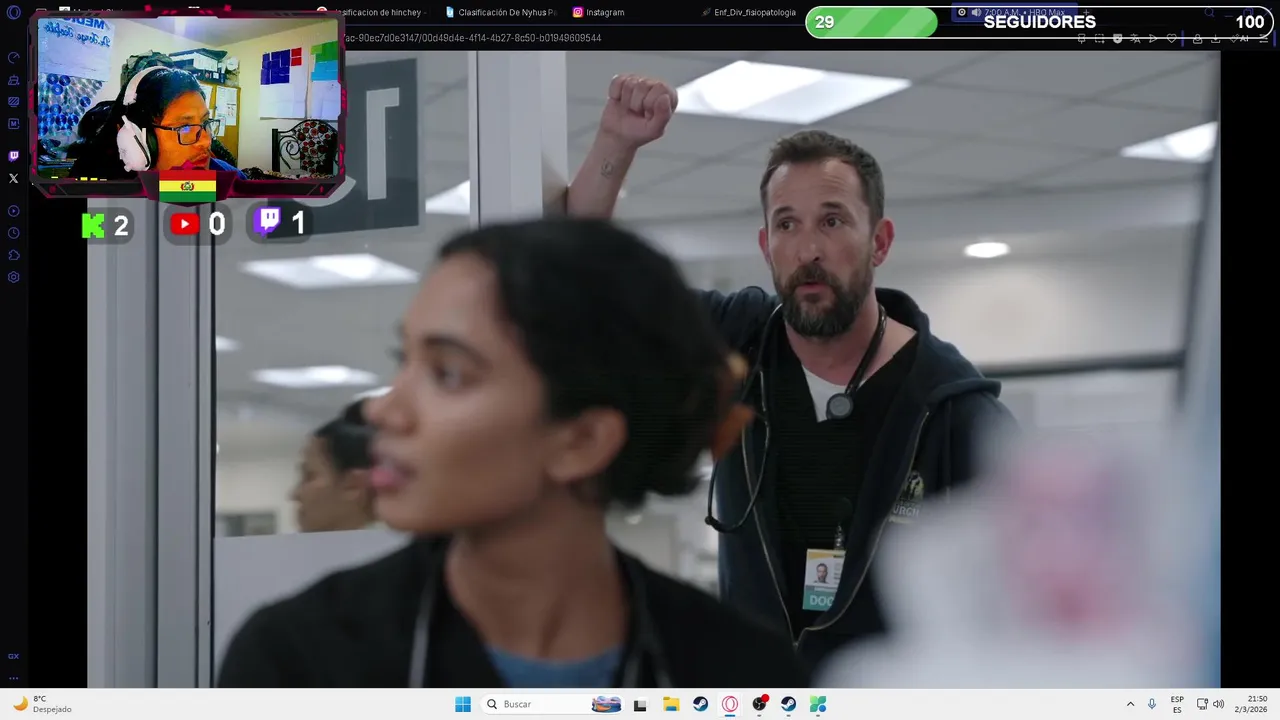Expand the hidden system tray icons chevron

[1130, 704]
